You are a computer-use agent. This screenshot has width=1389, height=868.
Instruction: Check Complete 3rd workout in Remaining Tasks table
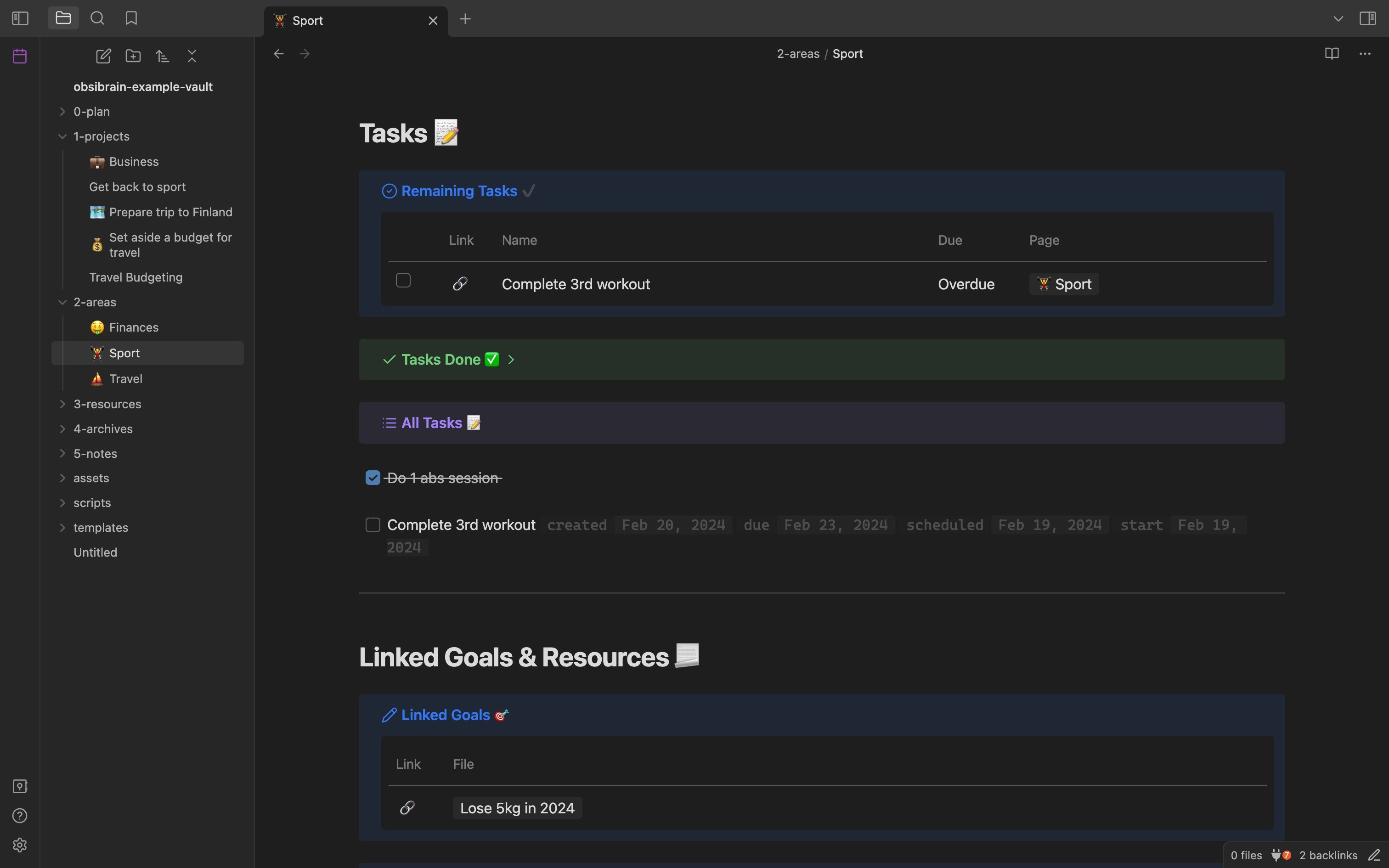click(x=403, y=280)
